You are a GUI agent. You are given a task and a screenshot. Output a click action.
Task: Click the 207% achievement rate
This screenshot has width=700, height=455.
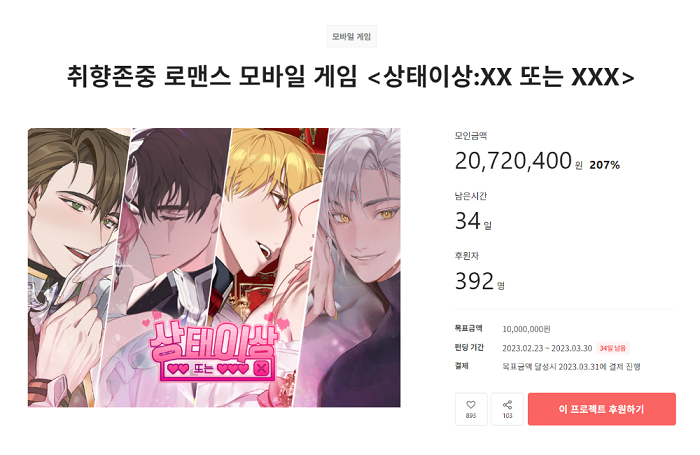pyautogui.click(x=604, y=165)
